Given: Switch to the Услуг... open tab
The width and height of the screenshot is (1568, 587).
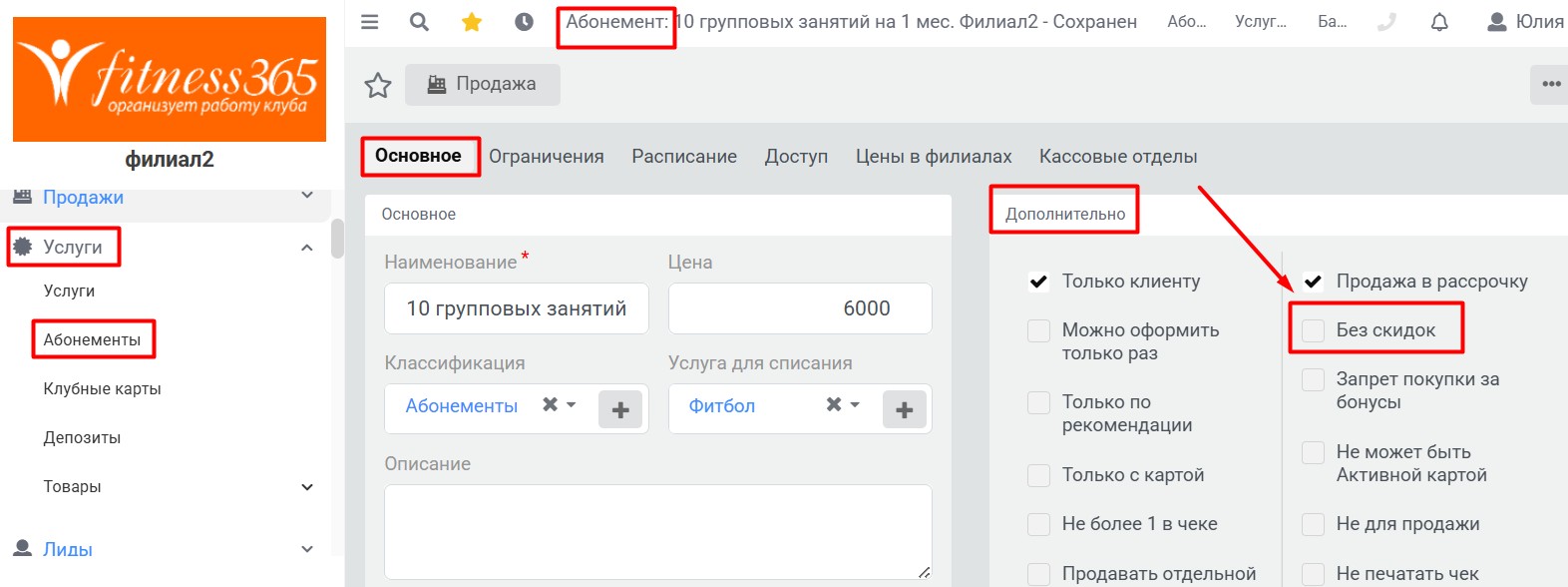Looking at the screenshot, I should [1261, 22].
